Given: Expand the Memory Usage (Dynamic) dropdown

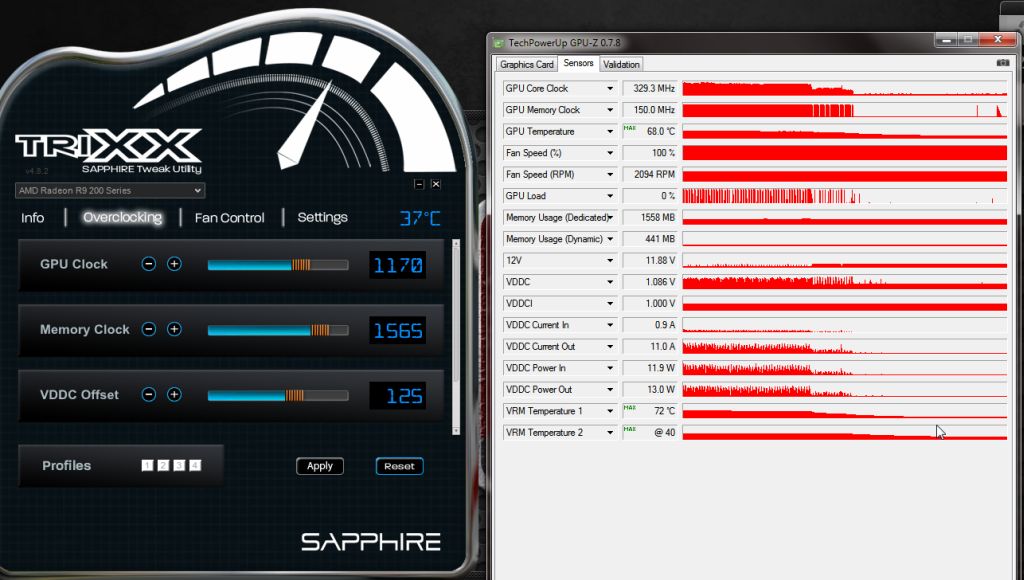Looking at the screenshot, I should pos(610,239).
